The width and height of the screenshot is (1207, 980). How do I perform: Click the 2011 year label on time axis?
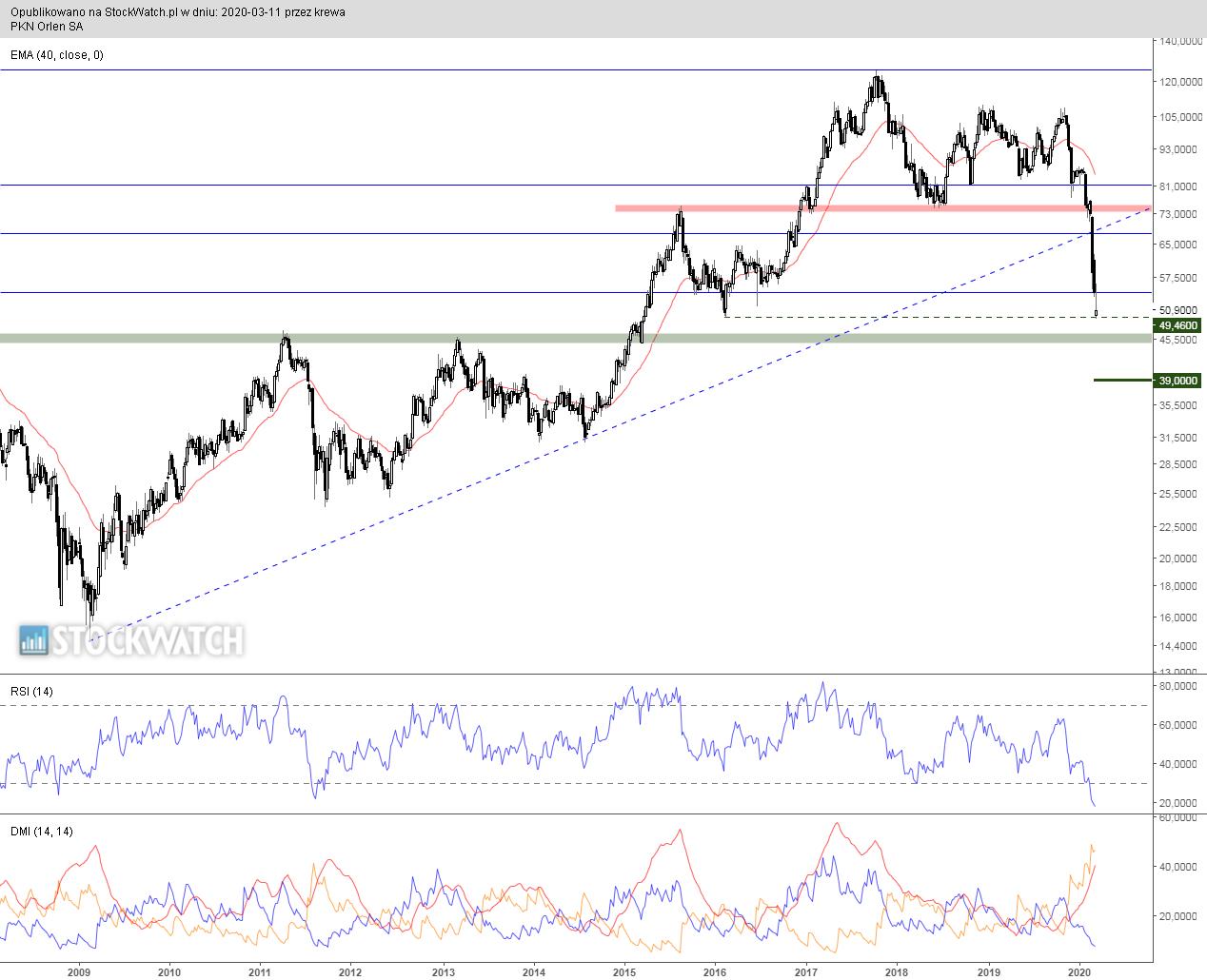(x=260, y=971)
